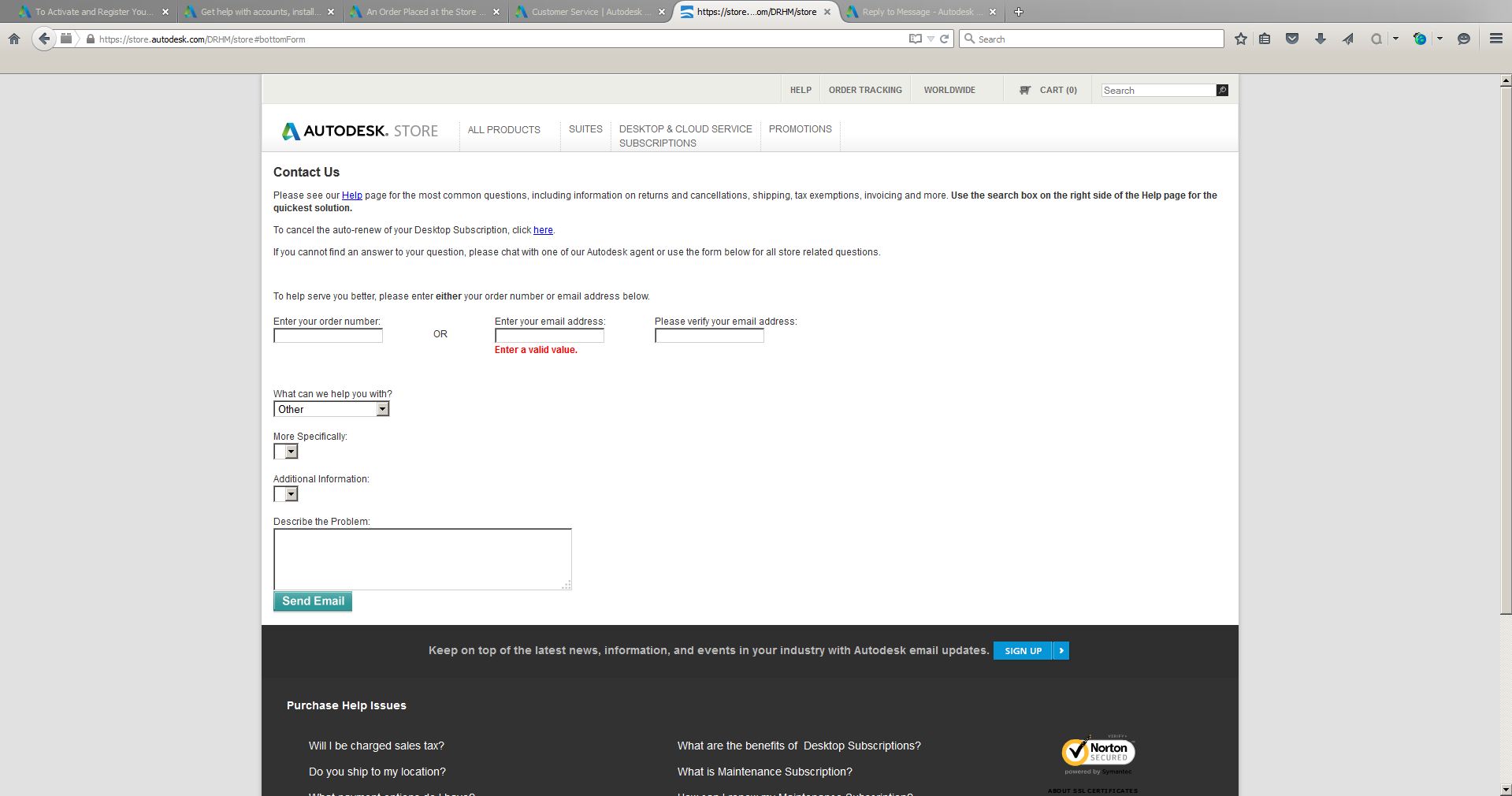
Task: Open the Hello chat smiley icon
Action: (1464, 39)
